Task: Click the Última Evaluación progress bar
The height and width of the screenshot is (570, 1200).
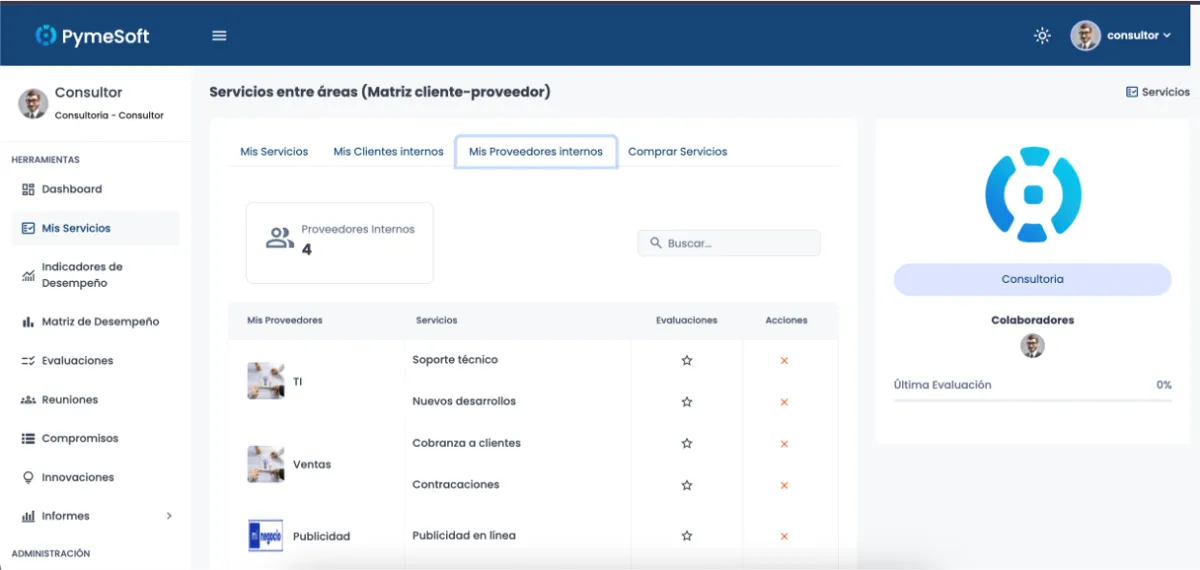Action: point(1032,400)
